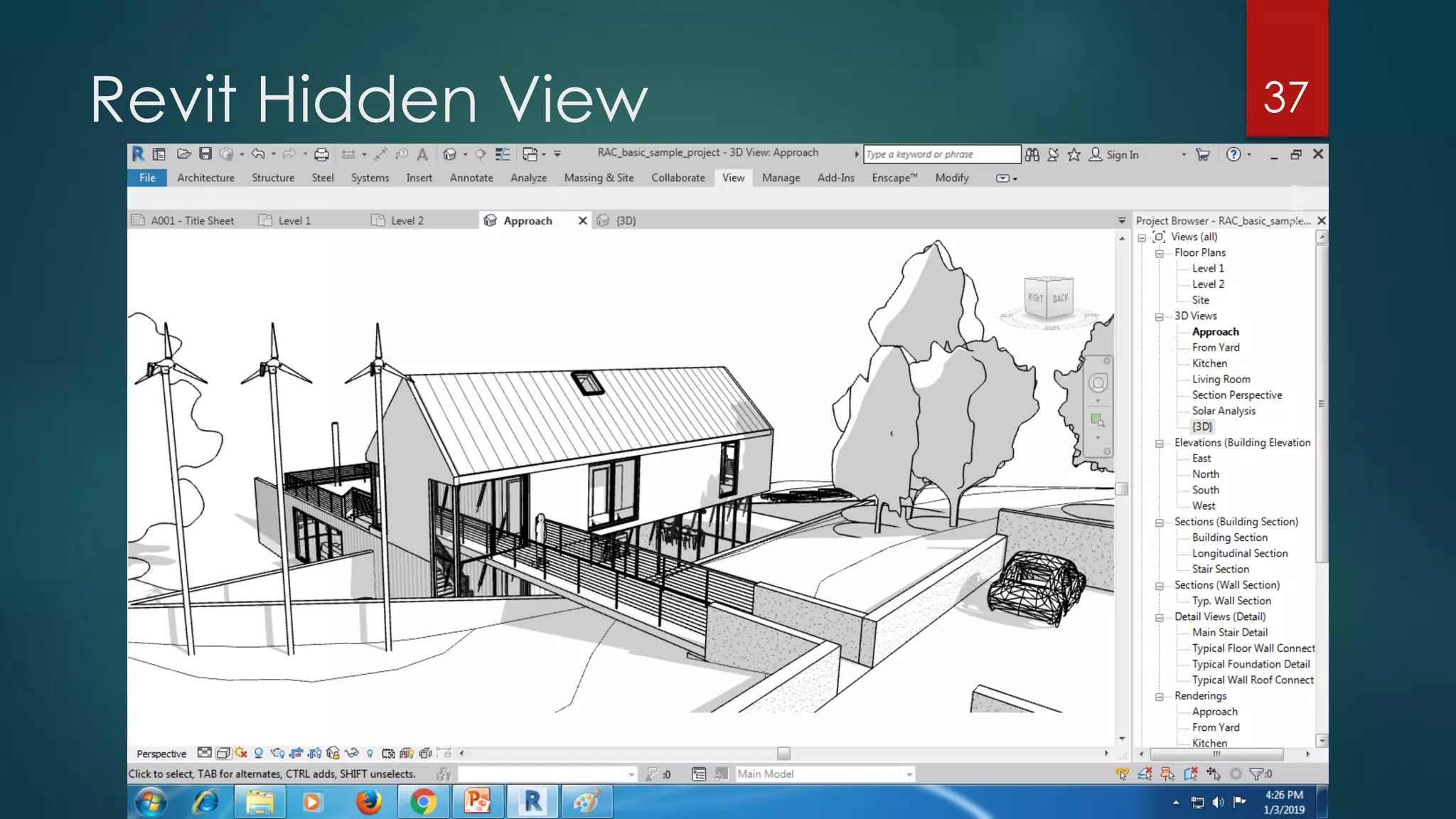Toggle Reveal Hidden Elements lightbulb icon
Viewport: 1456px width, 819px height.
370,754
